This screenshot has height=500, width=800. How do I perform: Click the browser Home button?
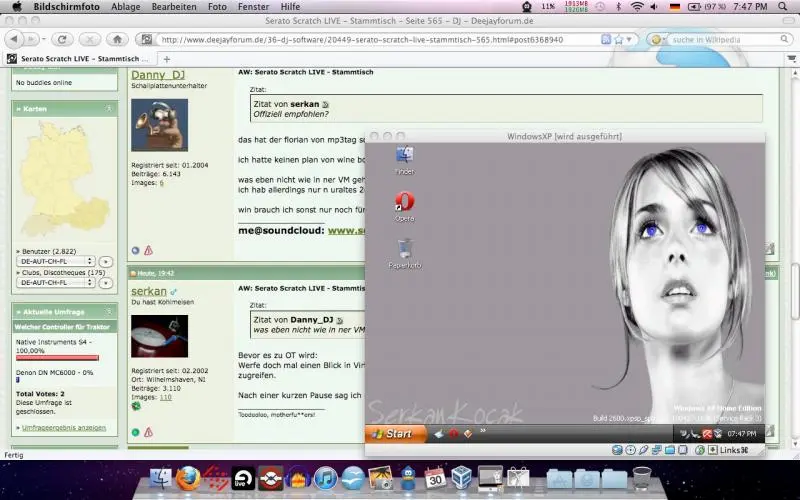click(x=118, y=39)
